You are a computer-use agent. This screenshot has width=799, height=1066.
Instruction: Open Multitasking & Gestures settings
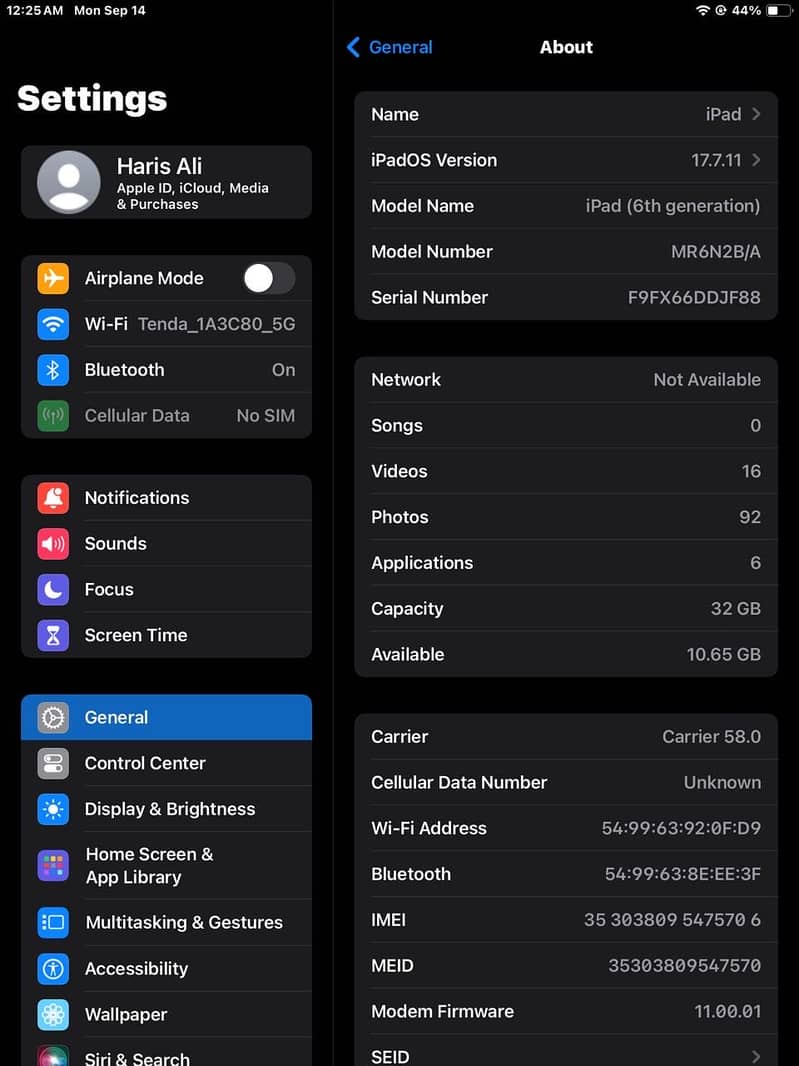pyautogui.click(x=167, y=923)
